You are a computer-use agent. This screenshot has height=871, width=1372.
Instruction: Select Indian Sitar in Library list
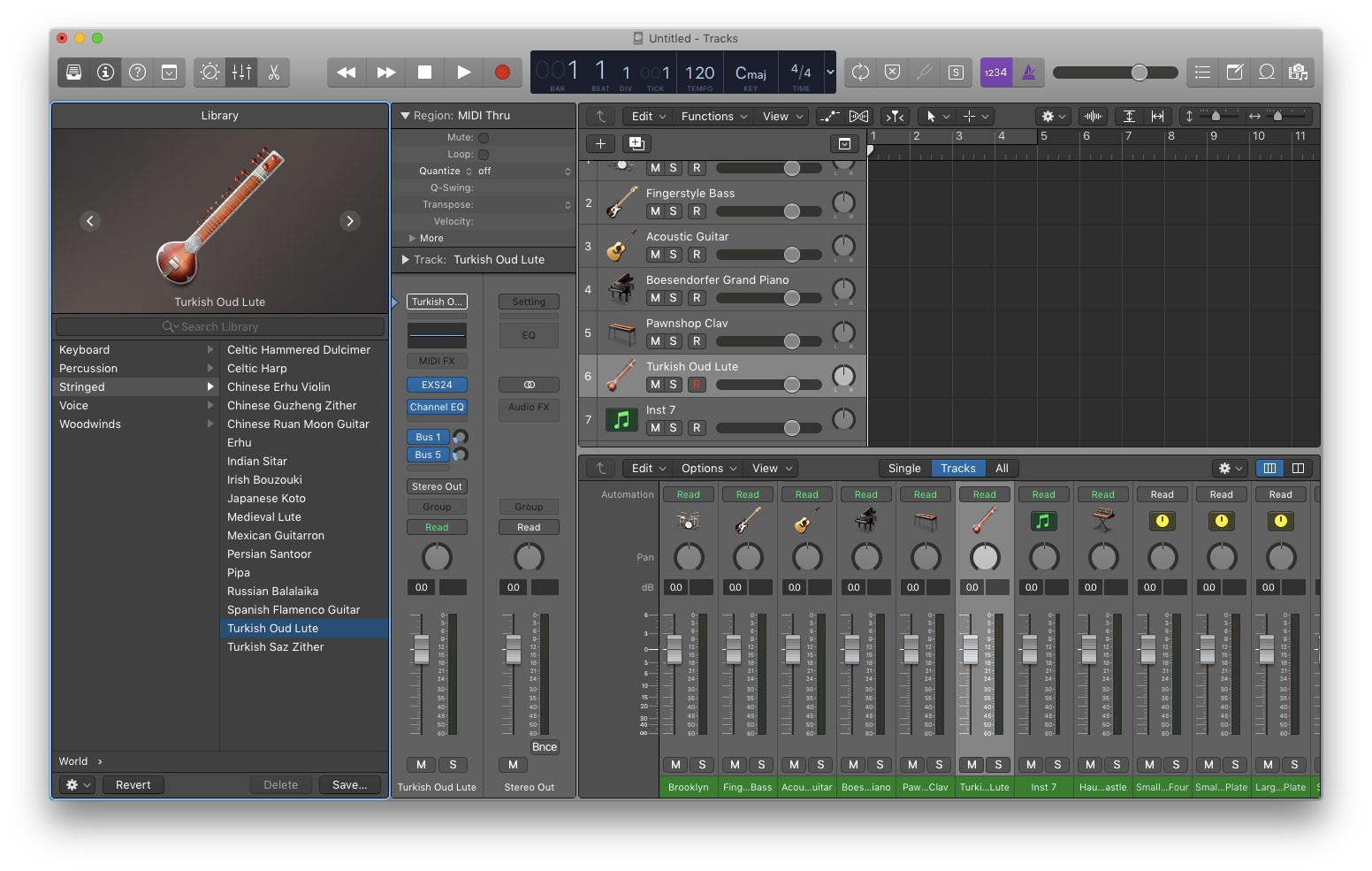point(257,462)
